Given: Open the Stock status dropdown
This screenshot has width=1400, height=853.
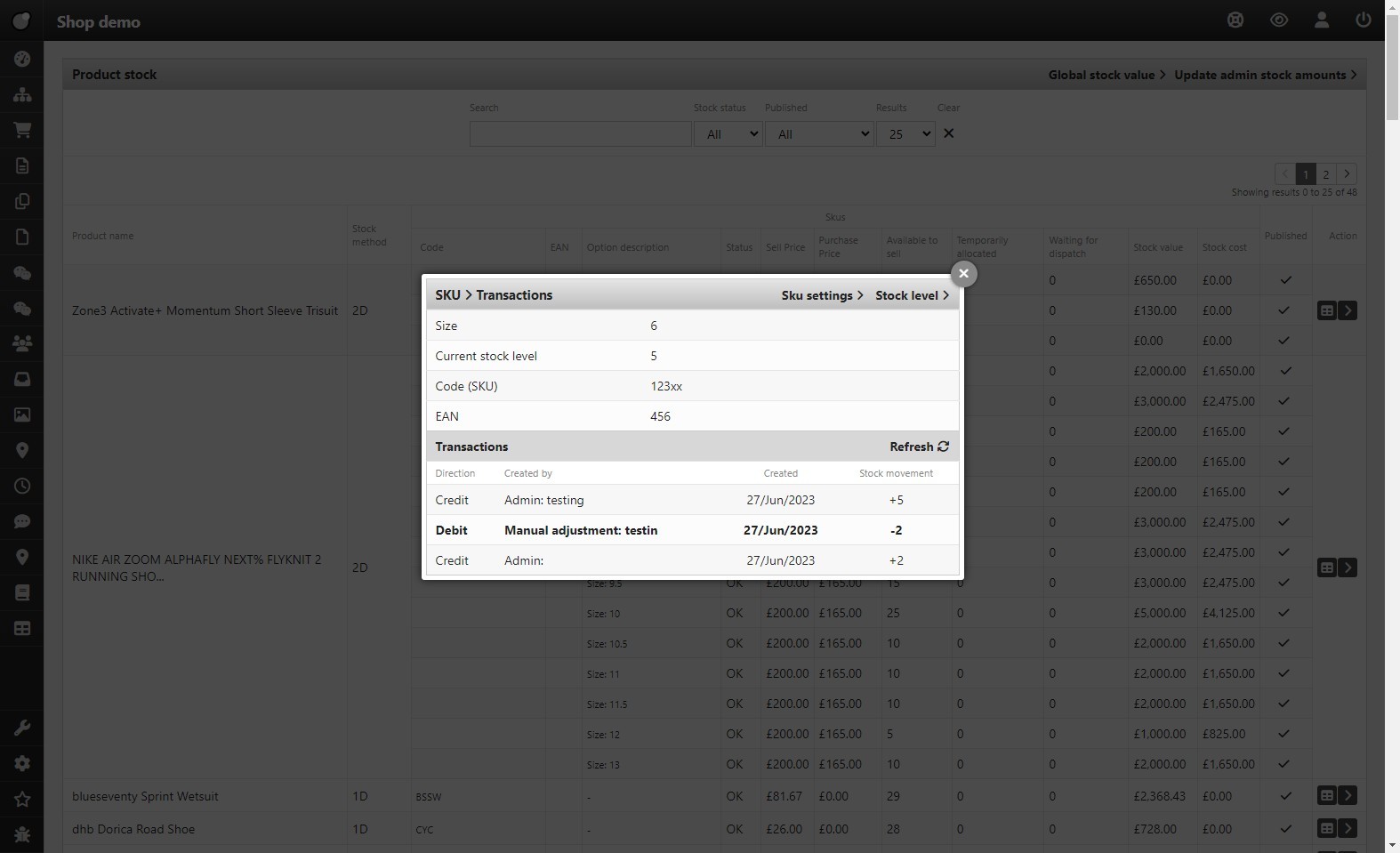Looking at the screenshot, I should pyautogui.click(x=728, y=134).
